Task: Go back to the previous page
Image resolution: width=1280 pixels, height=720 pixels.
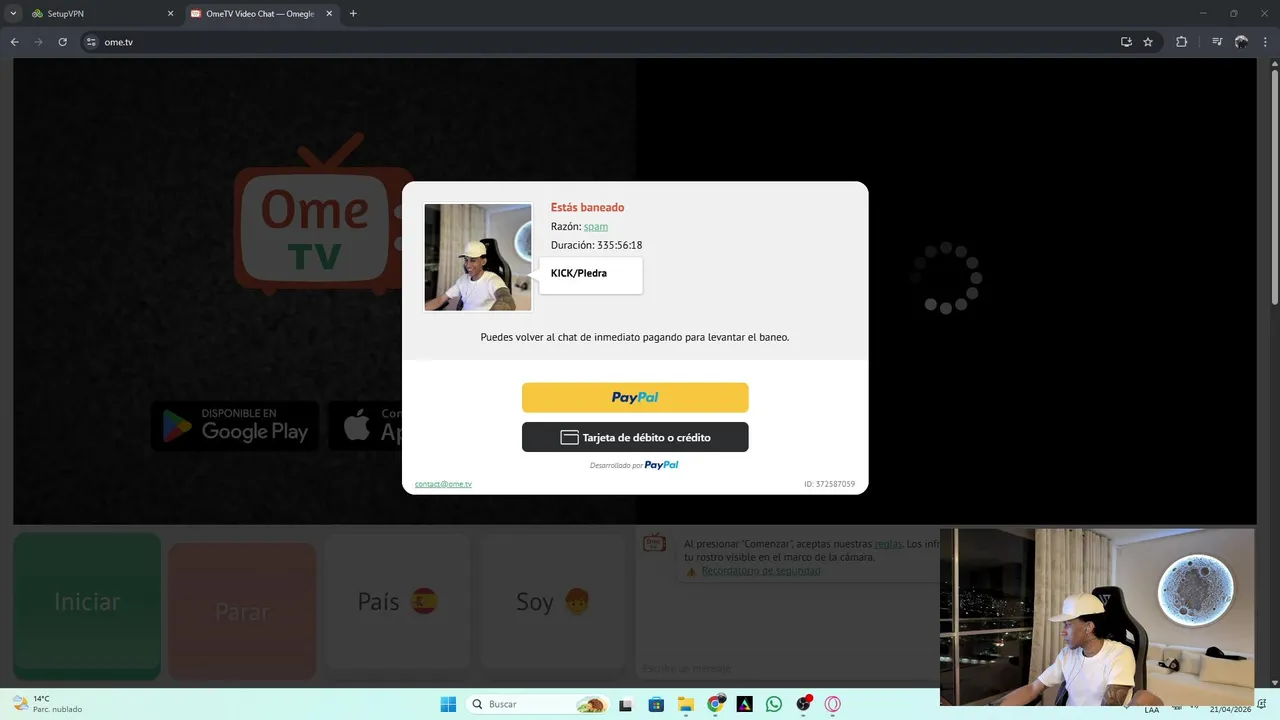Action: click(14, 42)
